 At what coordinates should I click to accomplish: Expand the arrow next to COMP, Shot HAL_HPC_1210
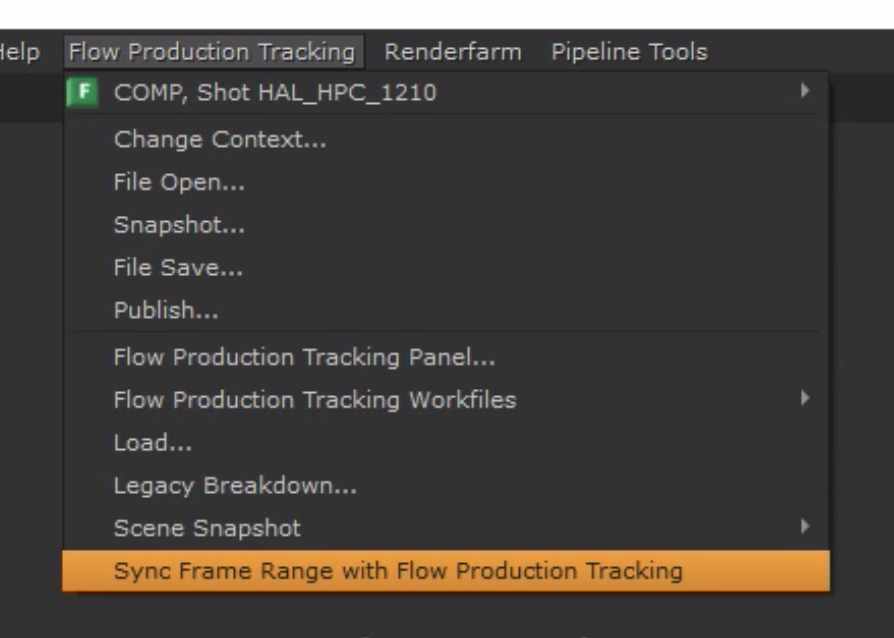804,92
